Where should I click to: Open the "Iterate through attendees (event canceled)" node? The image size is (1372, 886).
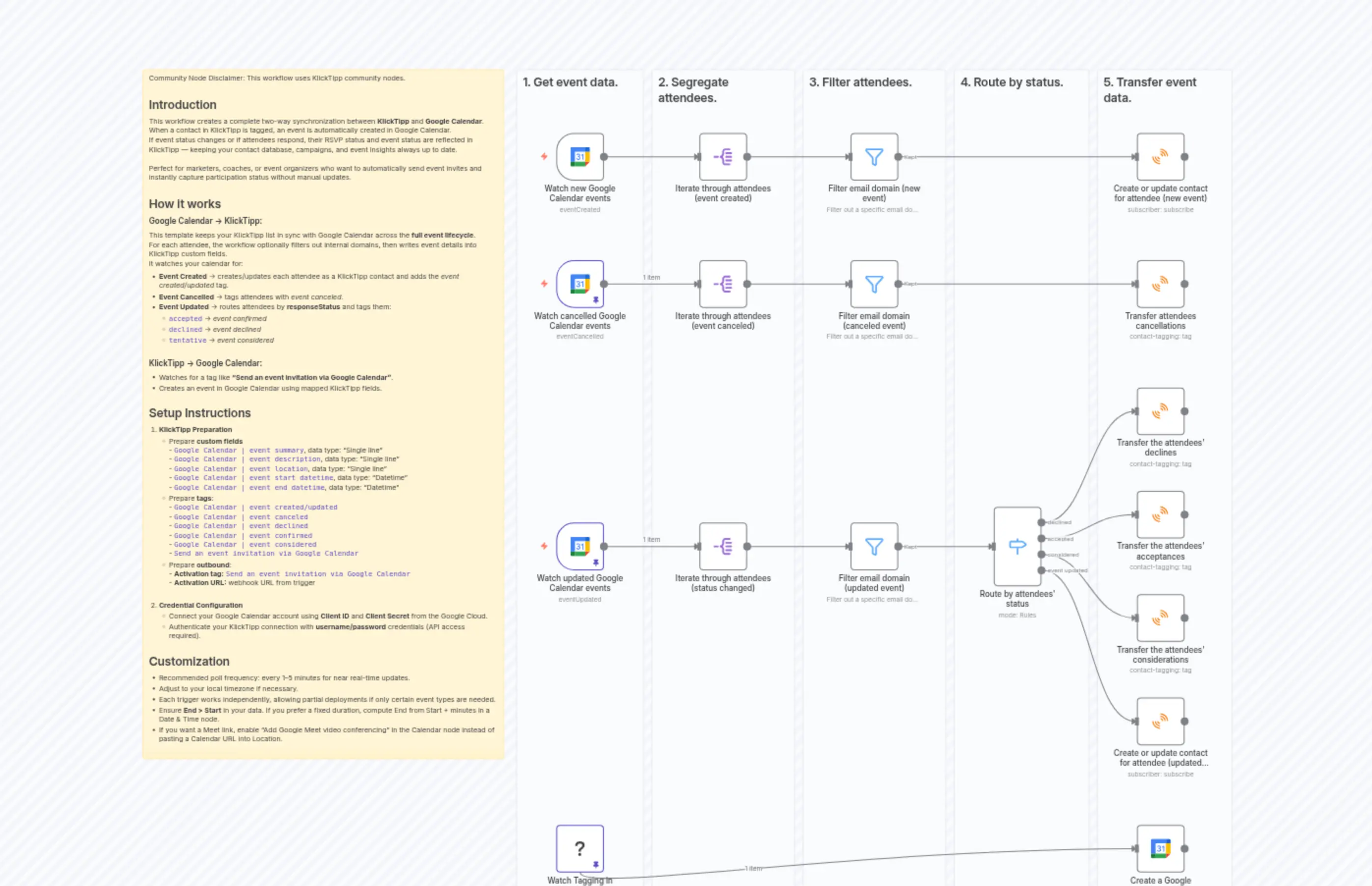(723, 284)
